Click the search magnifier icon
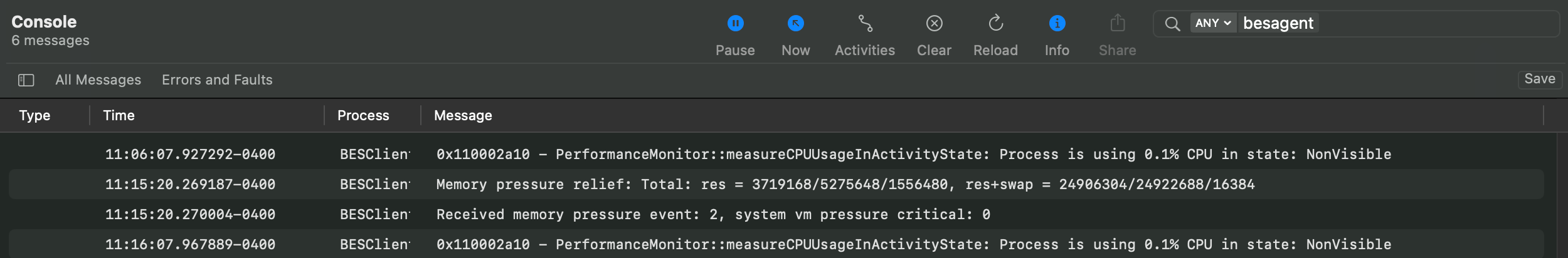 1172,24
